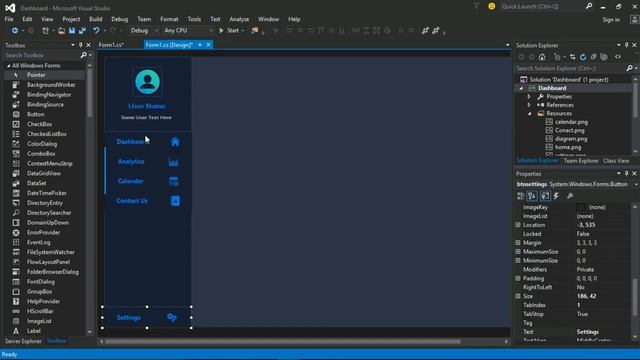Click the Solution Explorer Refresh icon
The height and width of the screenshot is (360, 640).
[x=583, y=57]
